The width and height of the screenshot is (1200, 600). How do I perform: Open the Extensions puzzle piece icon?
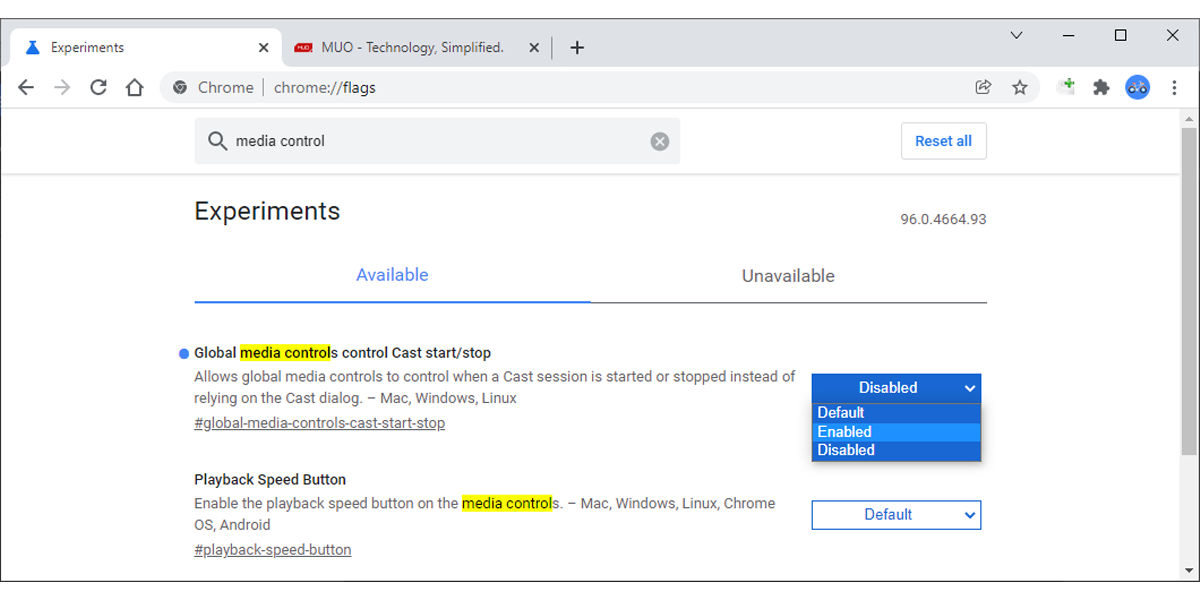(x=1101, y=87)
